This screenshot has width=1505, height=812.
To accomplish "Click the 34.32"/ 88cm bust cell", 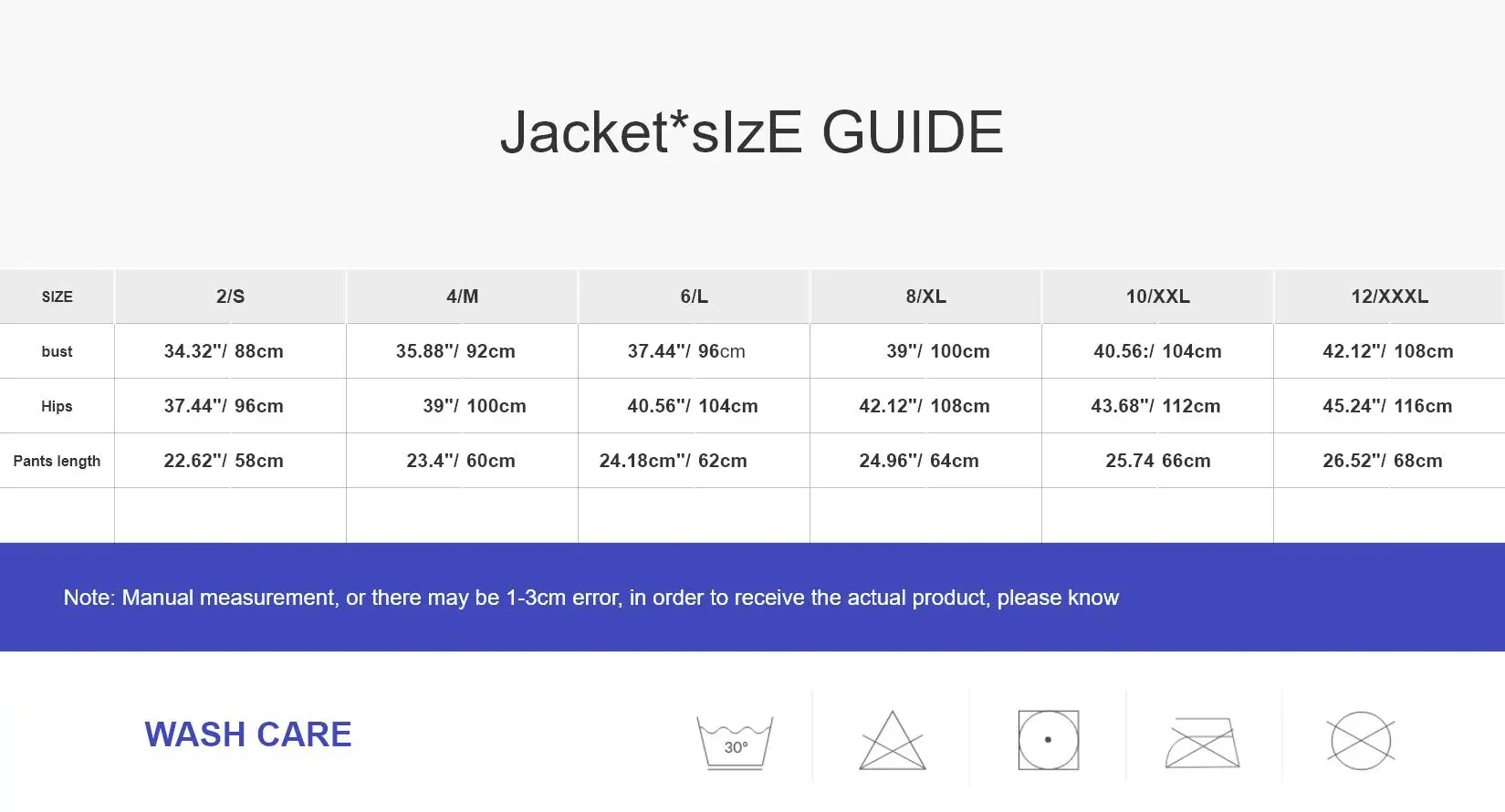I will [x=224, y=351].
